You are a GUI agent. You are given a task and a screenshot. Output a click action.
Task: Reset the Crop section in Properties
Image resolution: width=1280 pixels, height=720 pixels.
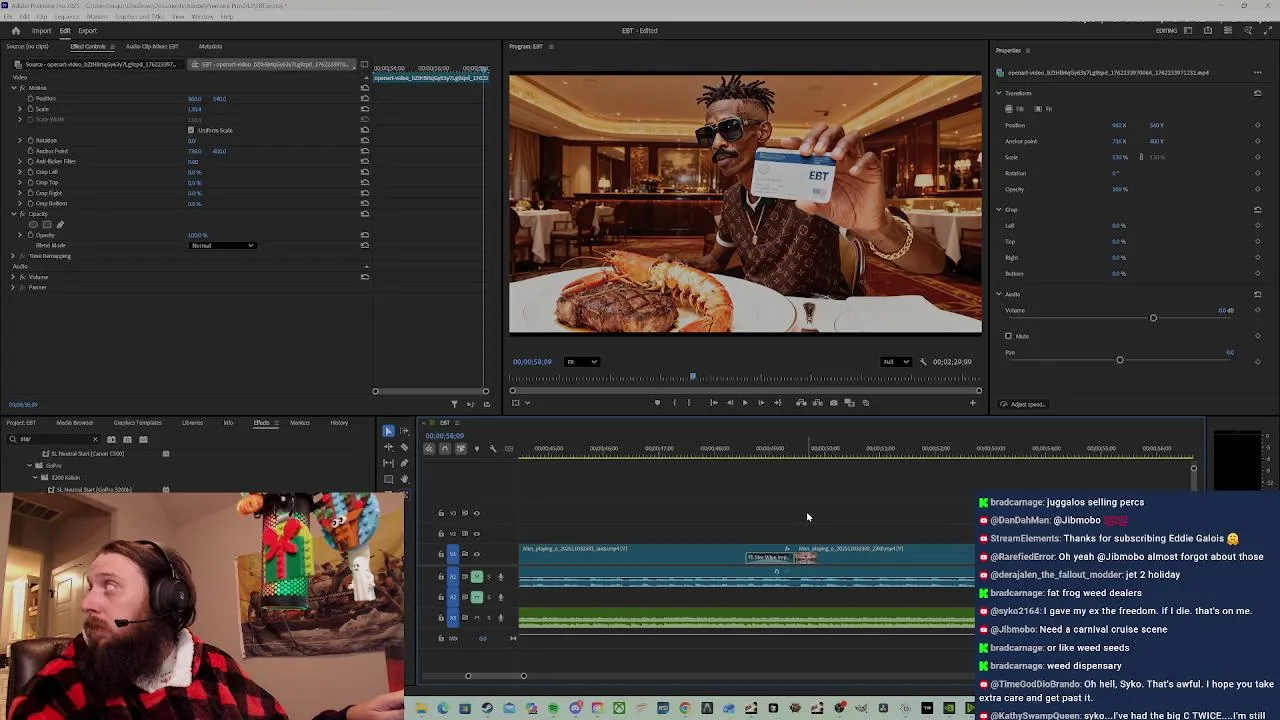(1257, 209)
